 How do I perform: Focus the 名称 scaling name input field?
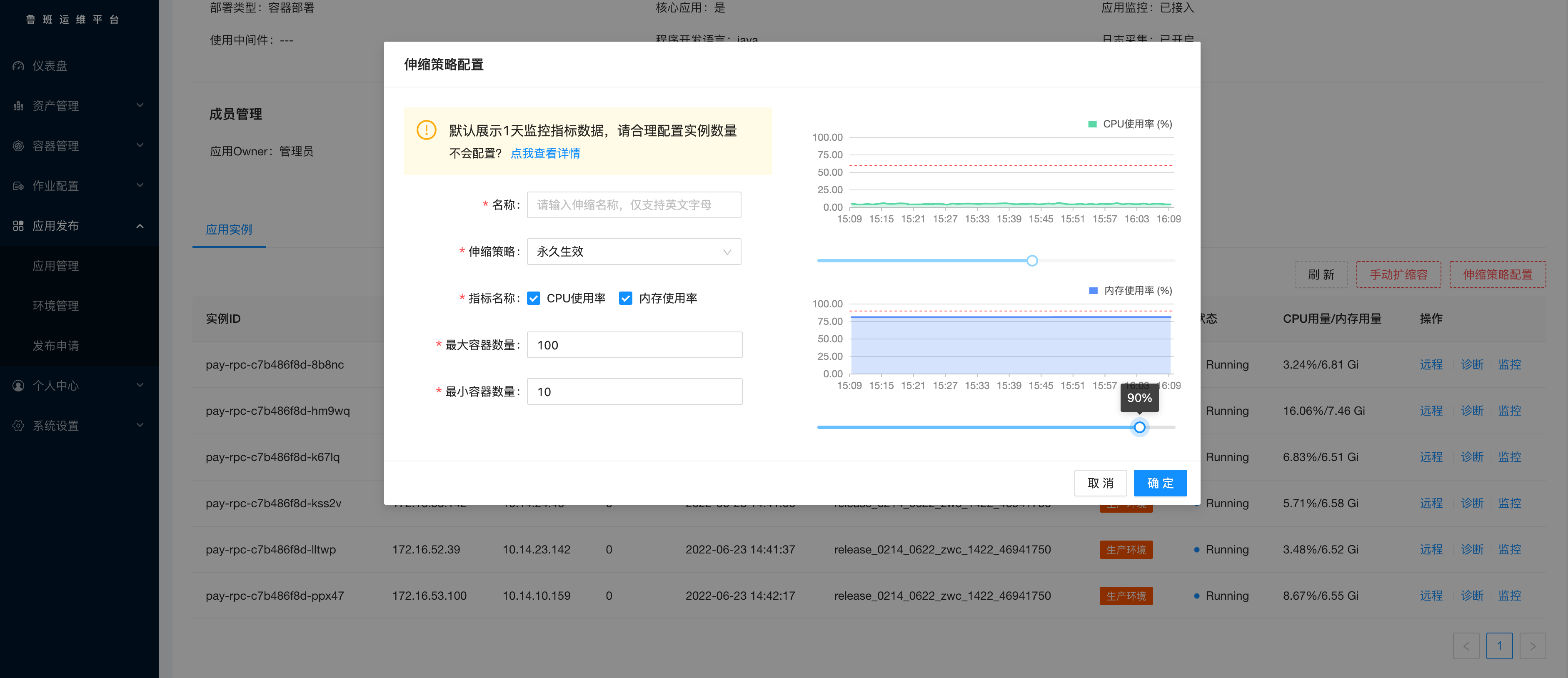pos(634,205)
